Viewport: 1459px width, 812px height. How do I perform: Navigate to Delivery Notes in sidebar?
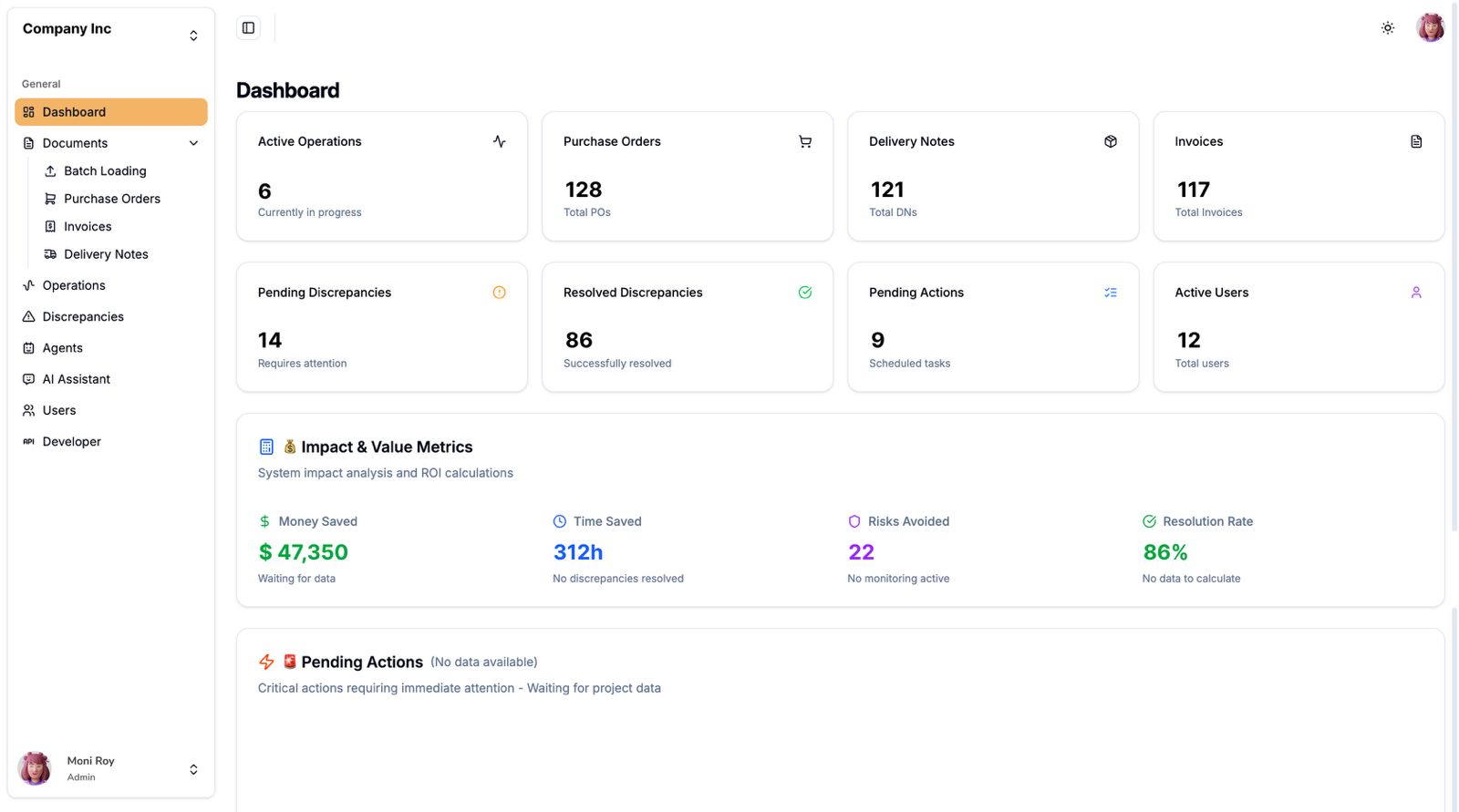click(x=106, y=254)
